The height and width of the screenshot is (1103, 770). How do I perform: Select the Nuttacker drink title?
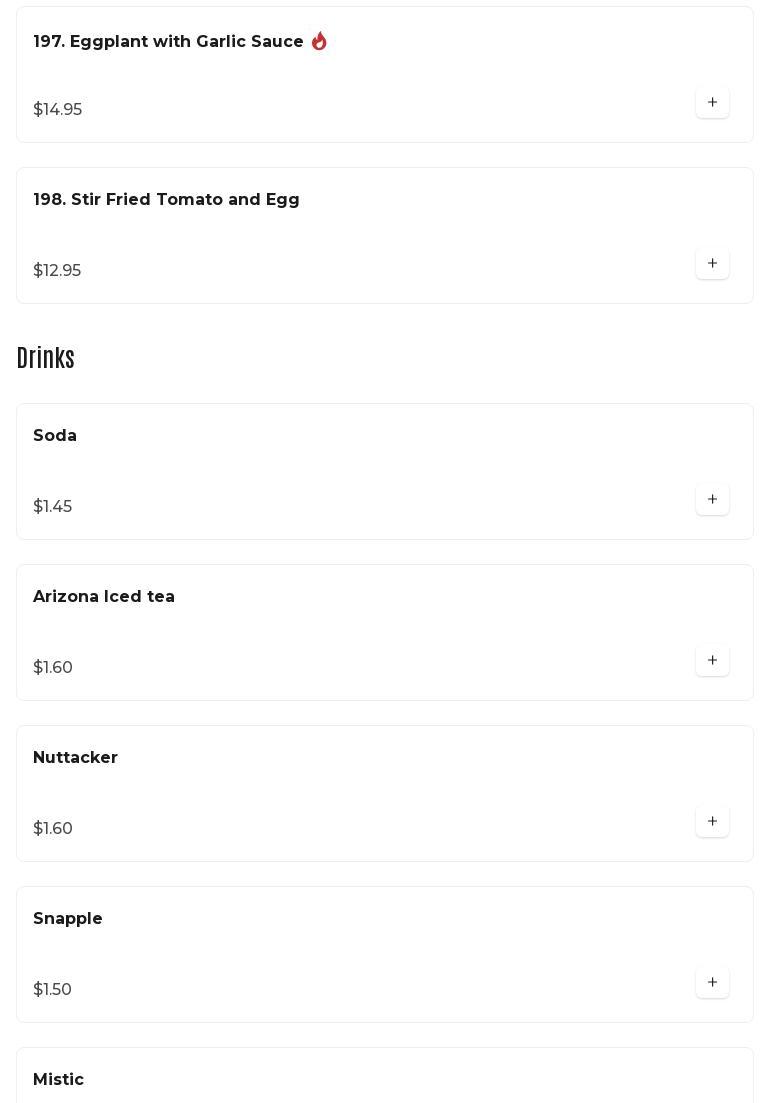point(75,758)
